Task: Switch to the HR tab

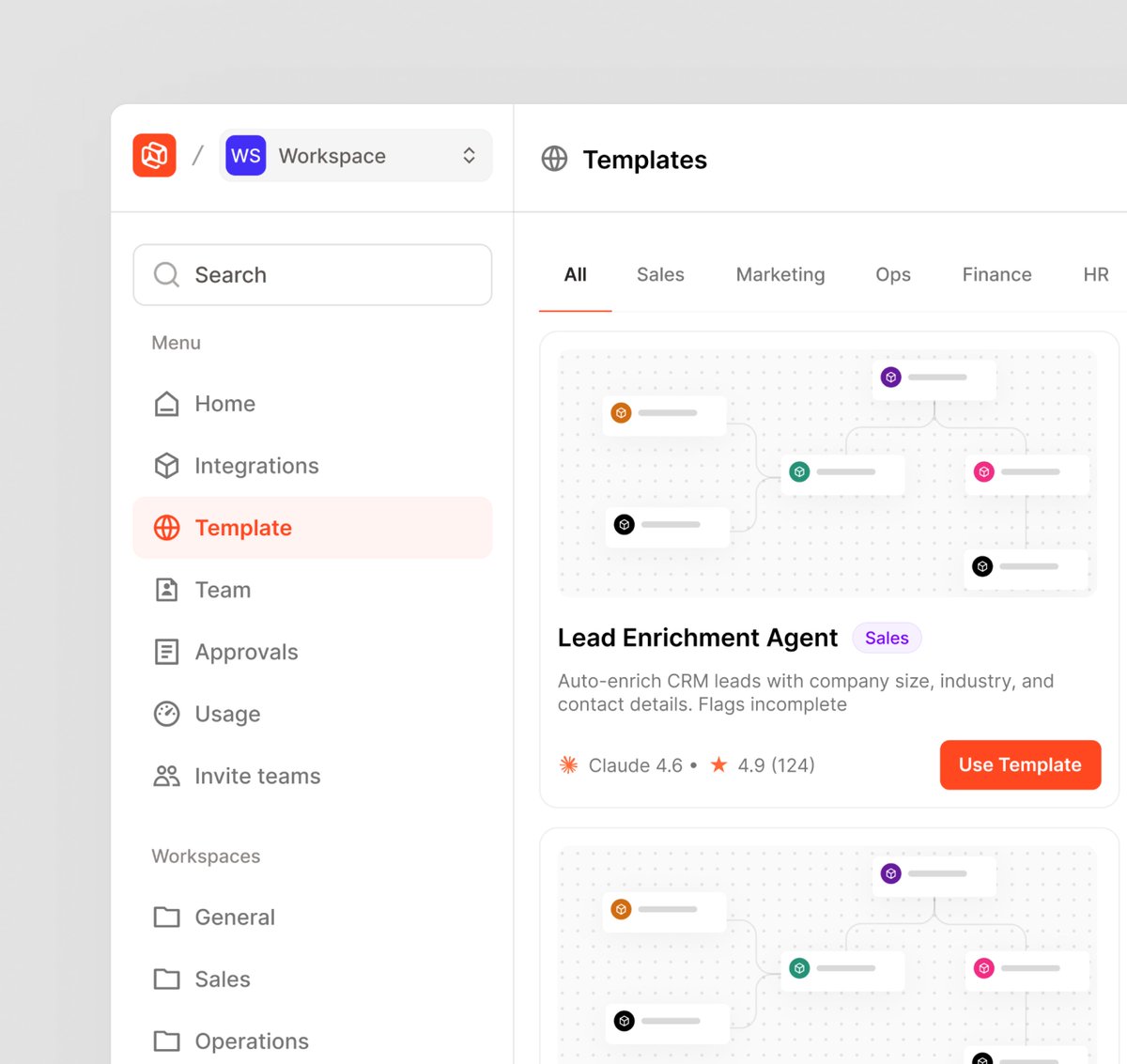Action: coord(1096,274)
